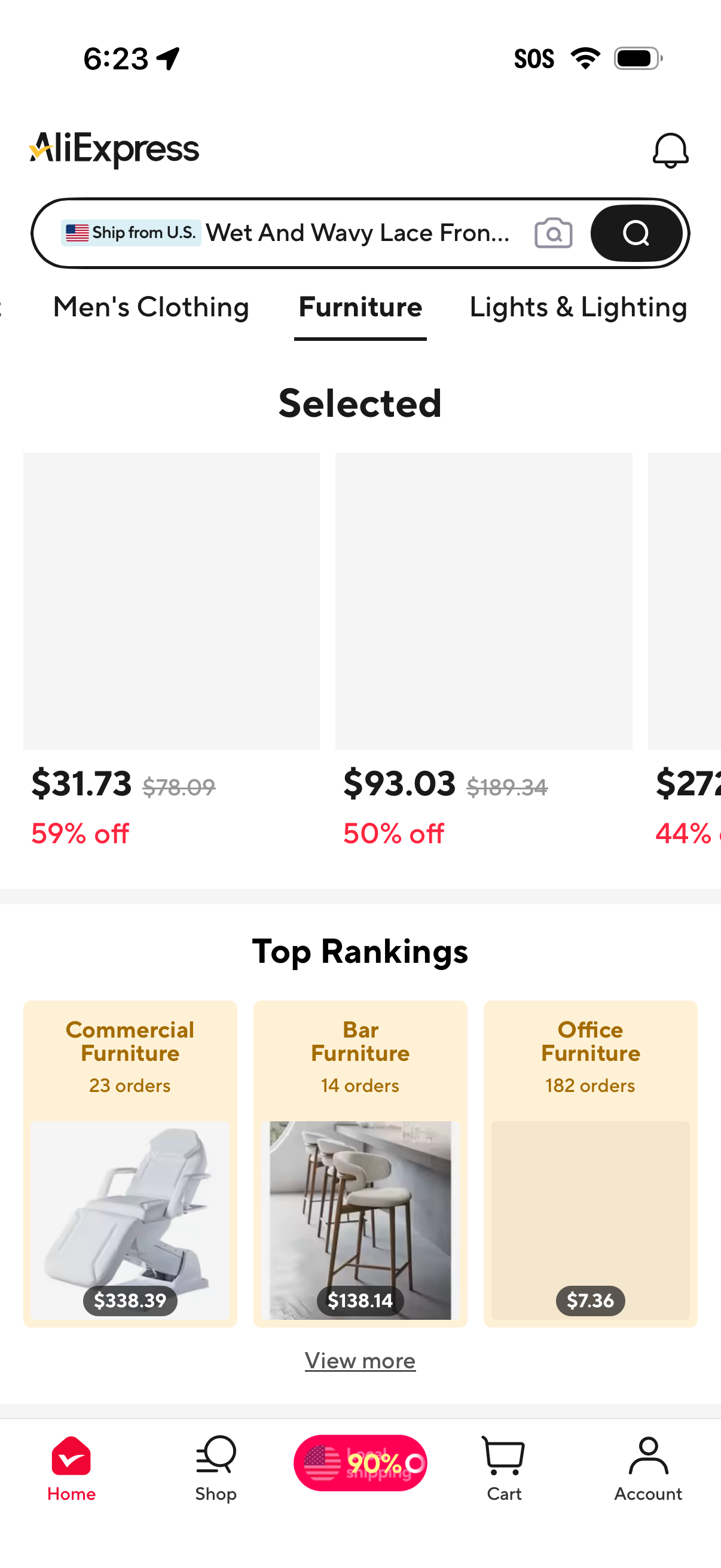721x1568 pixels.
Task: Tap the 90% local shipping badge
Action: [x=360, y=1463]
